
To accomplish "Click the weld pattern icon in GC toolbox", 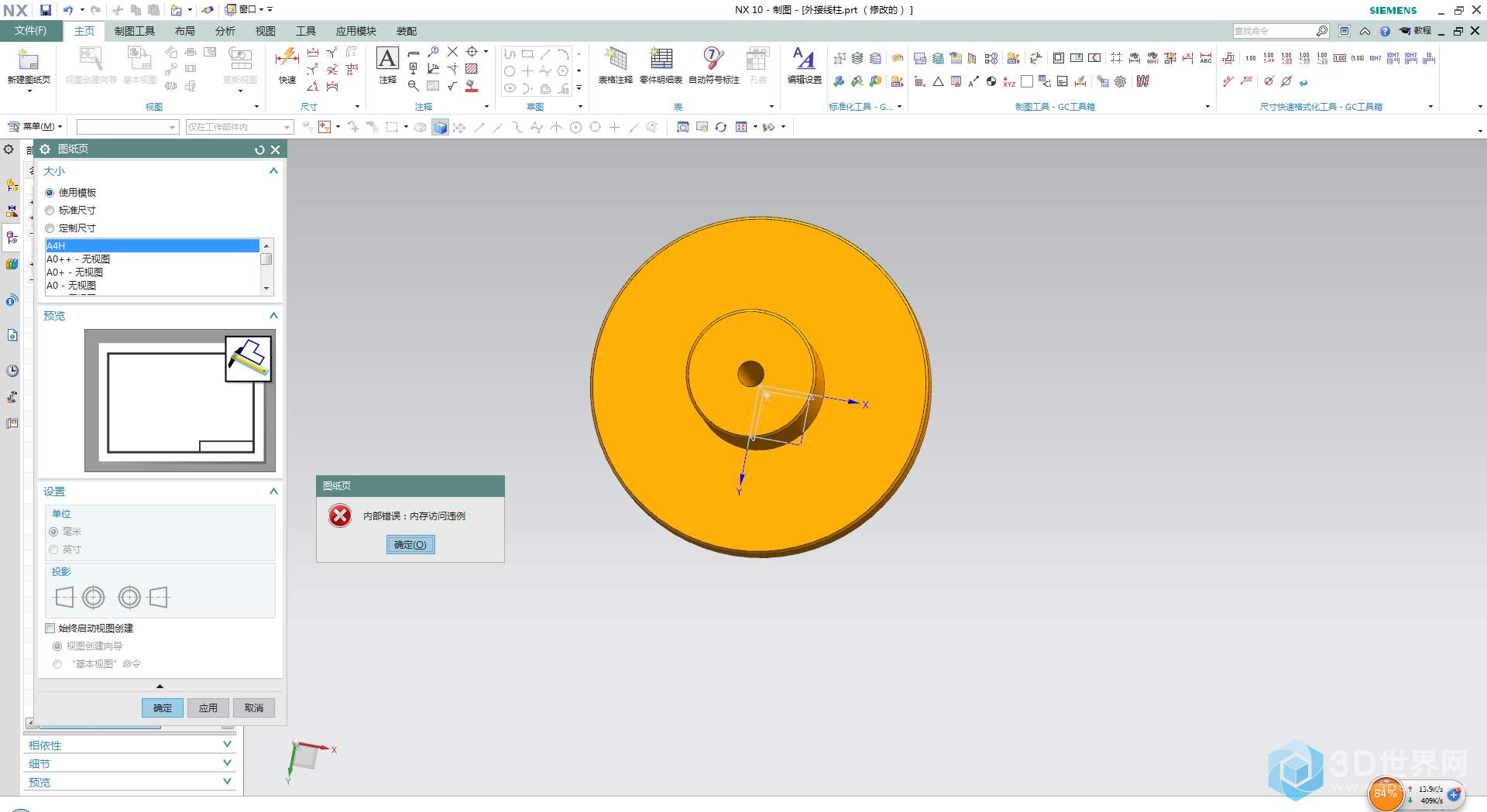I will [x=1142, y=81].
